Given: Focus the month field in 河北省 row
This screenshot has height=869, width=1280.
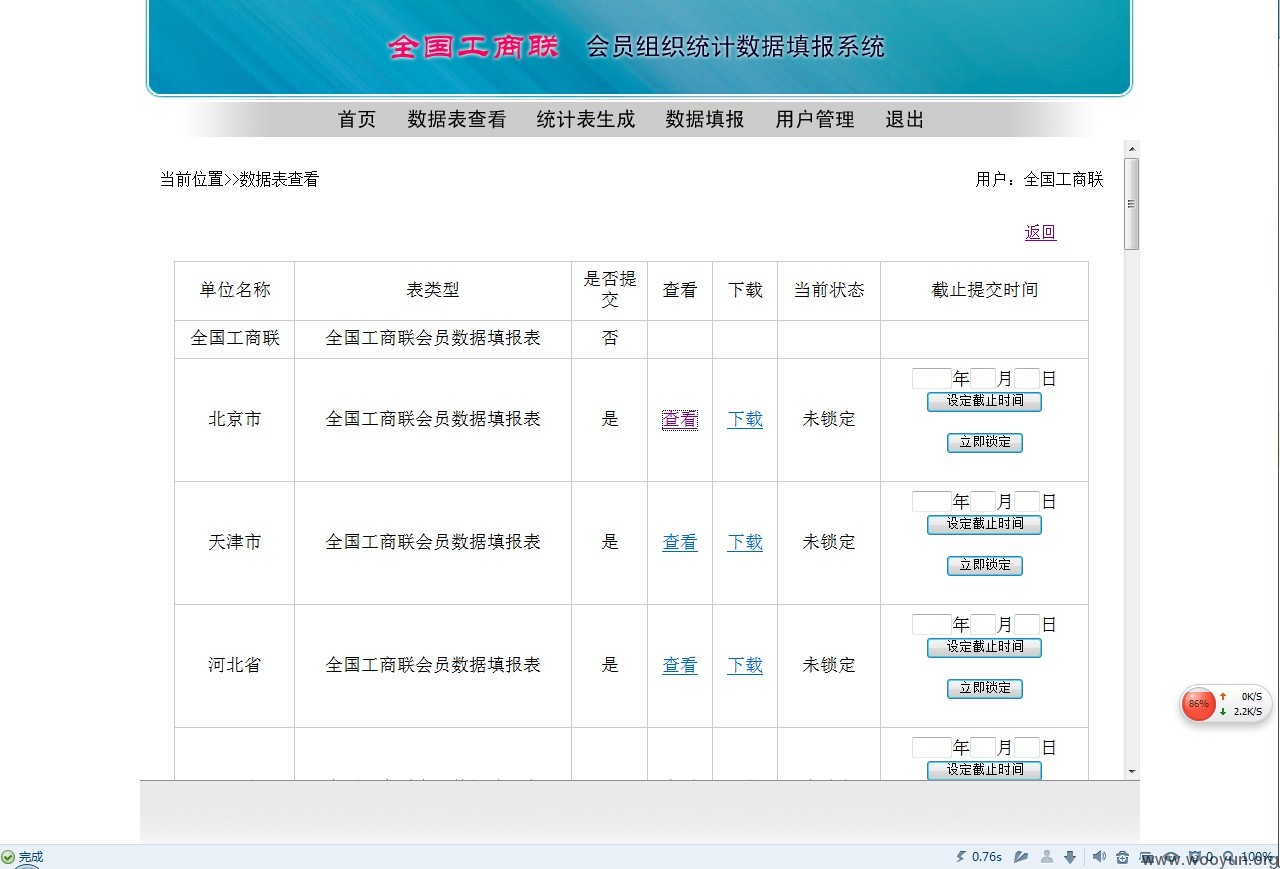Looking at the screenshot, I should tap(983, 625).
